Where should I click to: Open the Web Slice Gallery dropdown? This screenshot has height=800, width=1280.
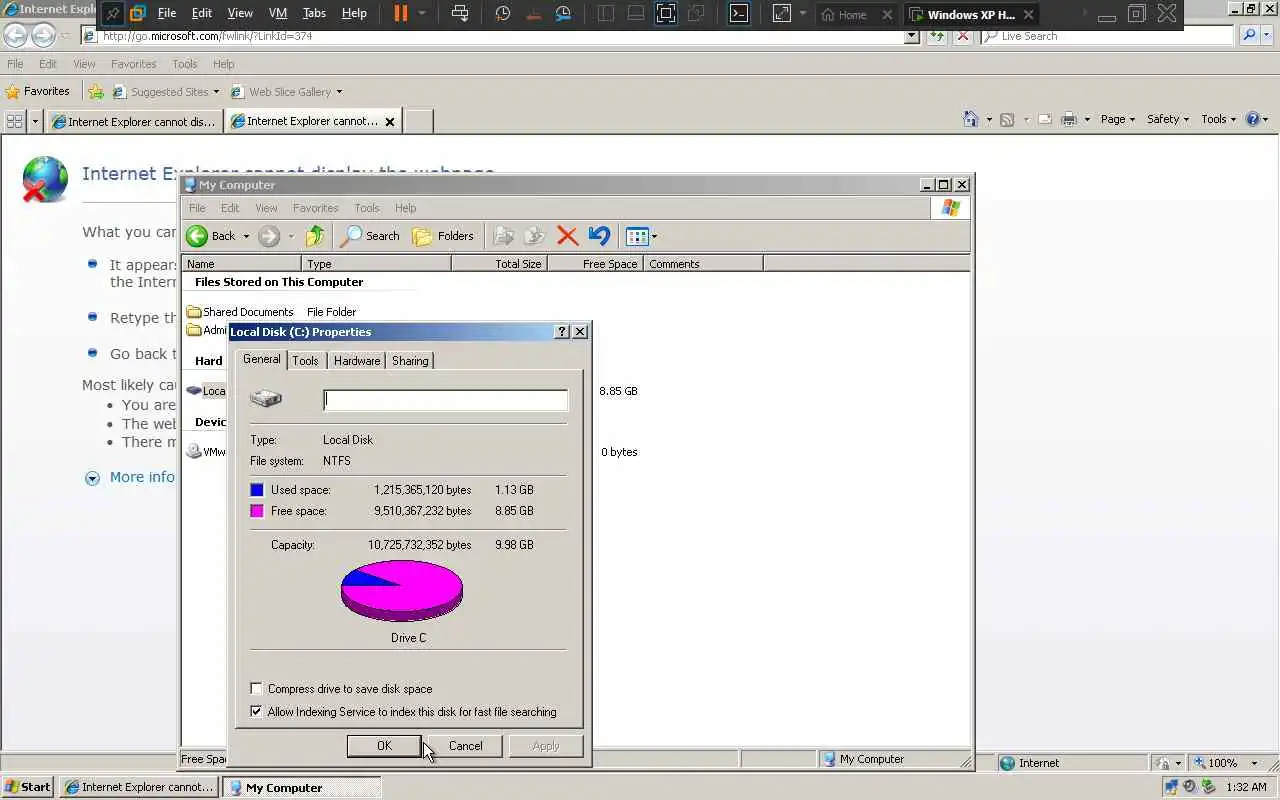tap(339, 92)
